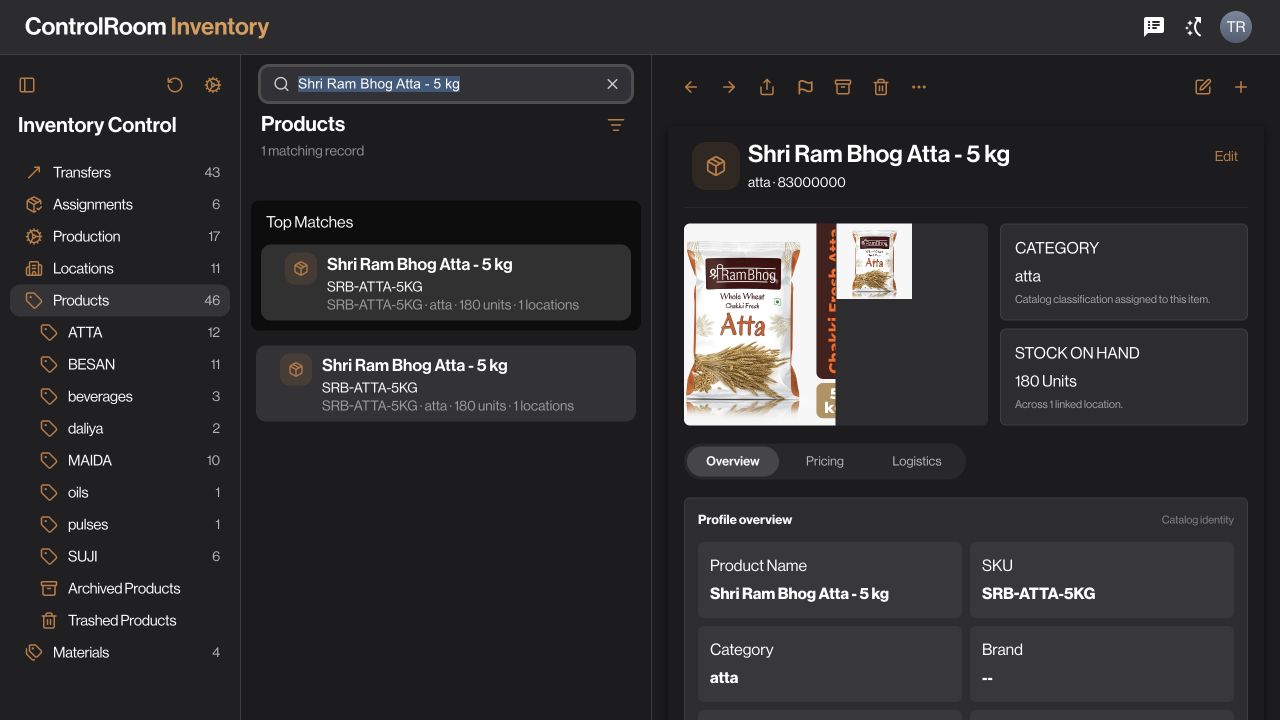This screenshot has width=1280, height=720.
Task: Archive the product with archive icon
Action: [x=843, y=87]
